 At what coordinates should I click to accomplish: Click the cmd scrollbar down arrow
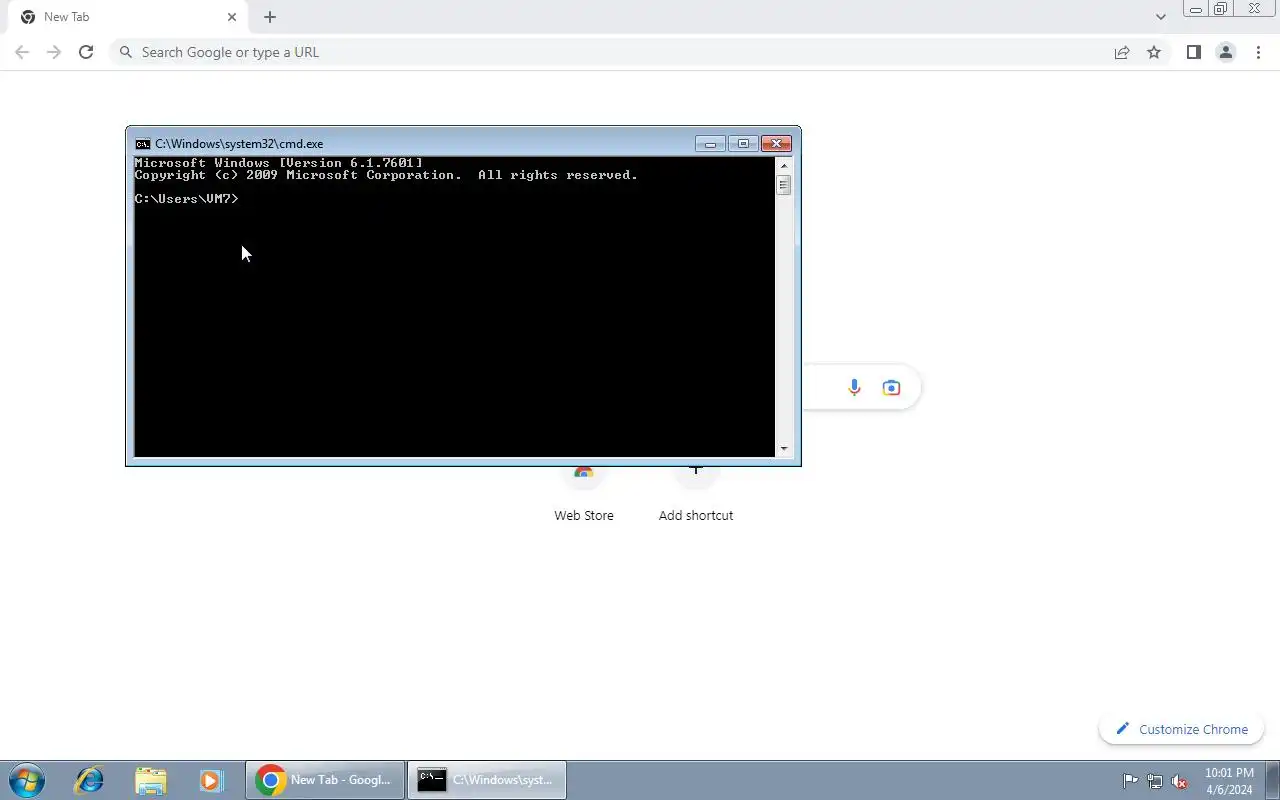click(x=784, y=450)
